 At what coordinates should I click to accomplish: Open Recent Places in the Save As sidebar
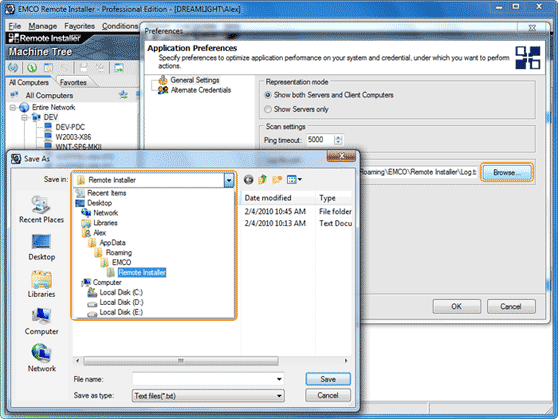tap(41, 210)
